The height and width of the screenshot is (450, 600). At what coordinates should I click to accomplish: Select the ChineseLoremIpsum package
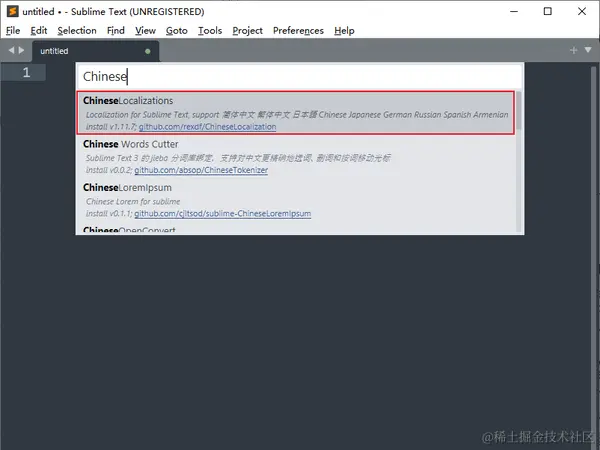(x=296, y=200)
